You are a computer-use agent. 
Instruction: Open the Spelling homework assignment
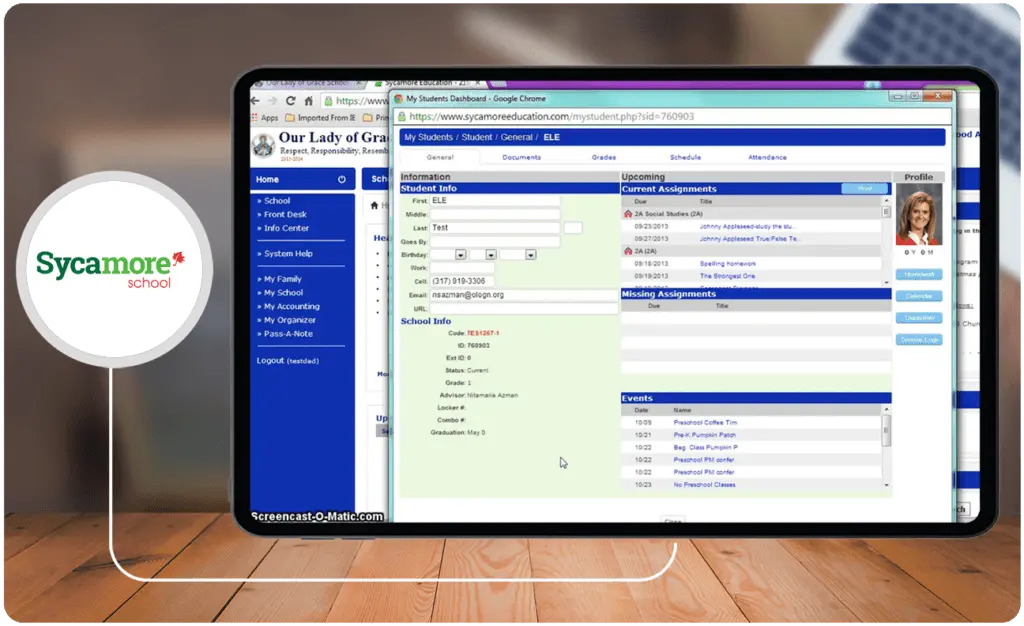pos(728,264)
